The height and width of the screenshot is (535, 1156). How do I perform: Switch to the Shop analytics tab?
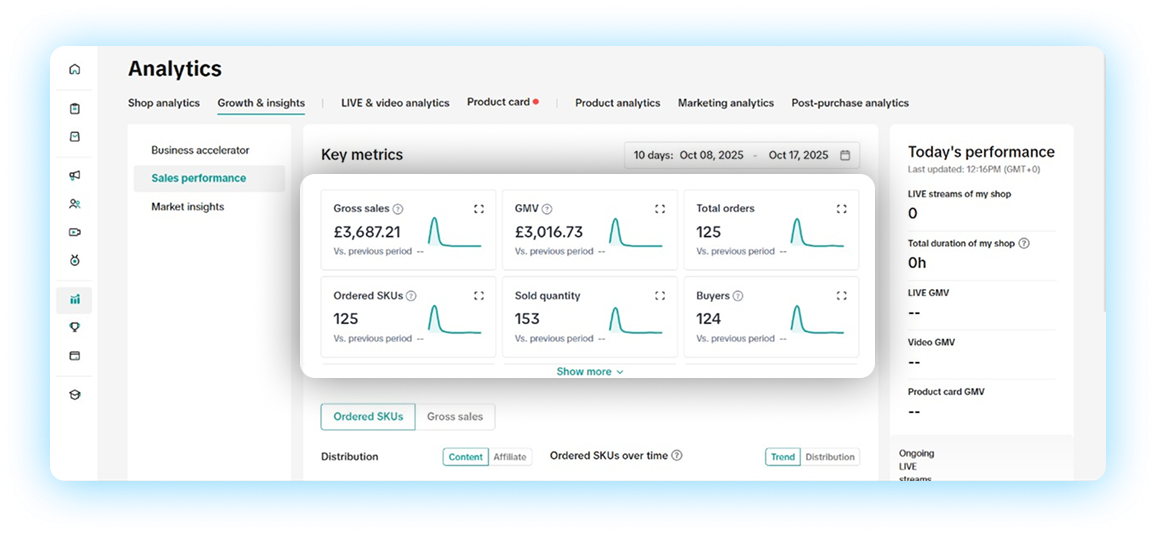[164, 103]
